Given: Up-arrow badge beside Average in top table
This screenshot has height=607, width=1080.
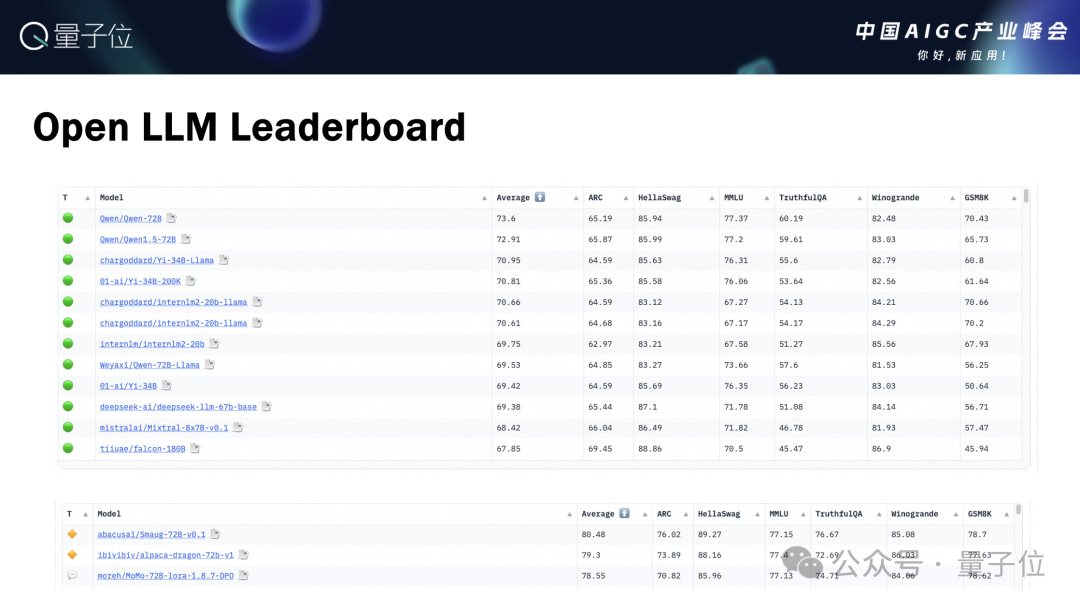Looking at the screenshot, I should [x=540, y=197].
